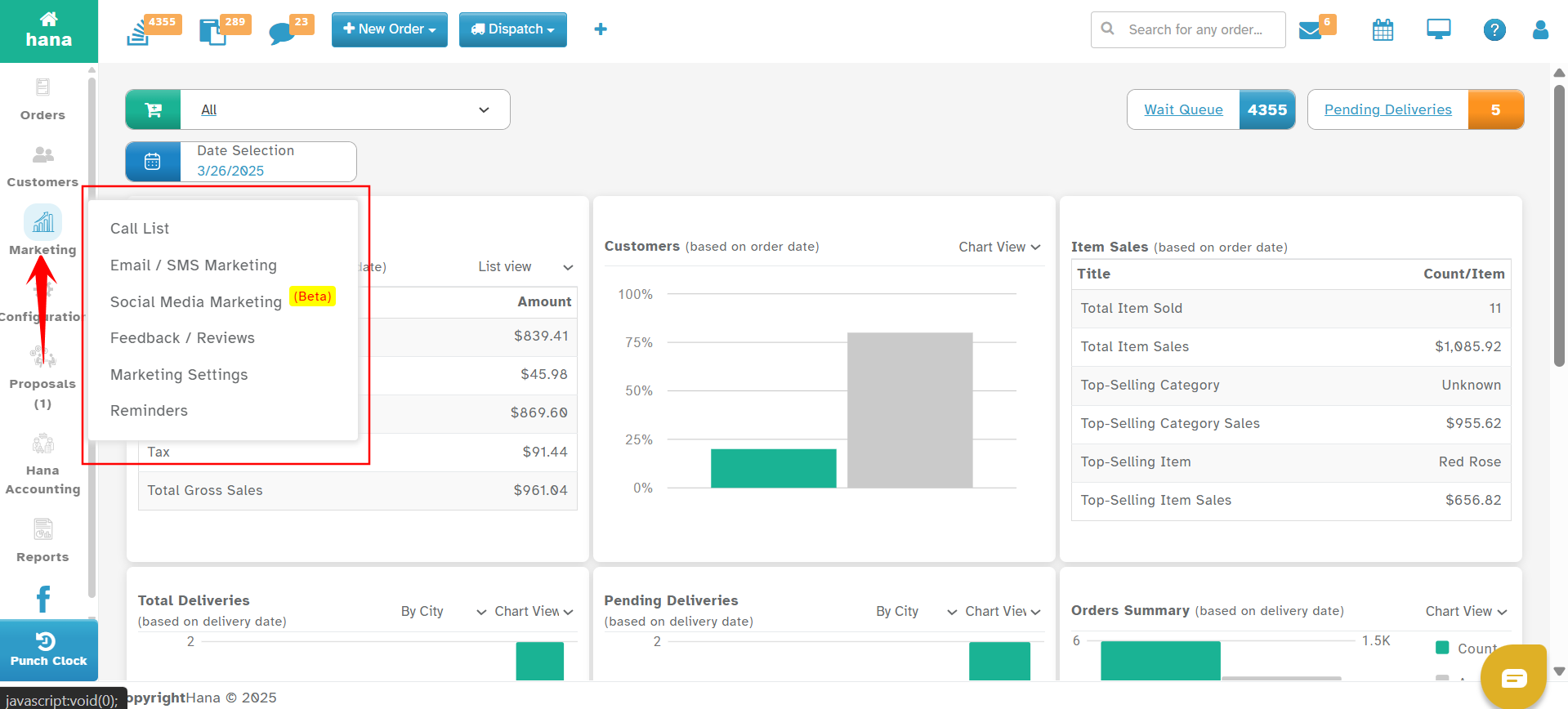Open Total Deliveries Chart View dropdown
Screen dimensions: 1568x709
pyautogui.click(x=534, y=611)
